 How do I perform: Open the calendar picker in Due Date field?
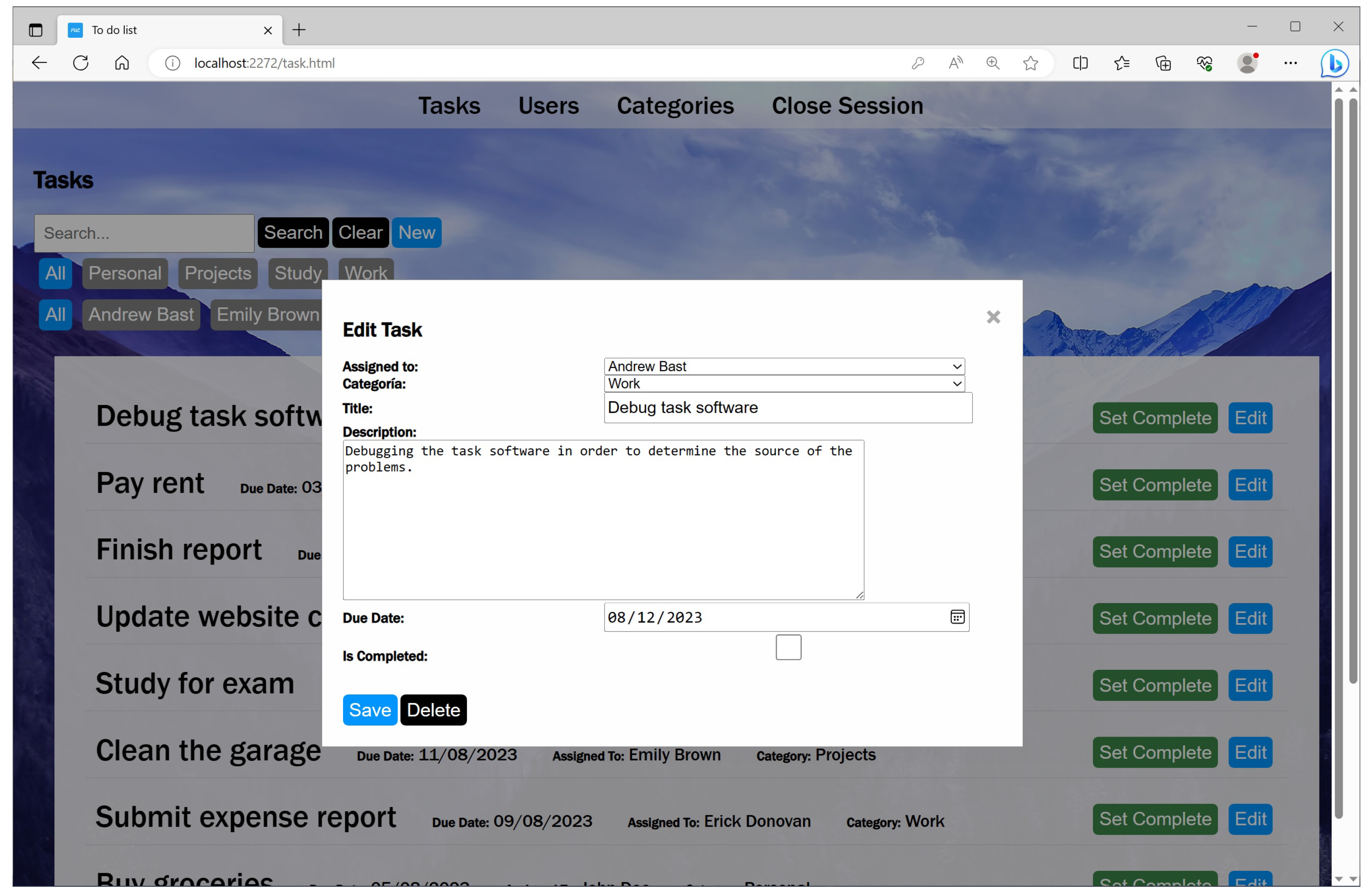pos(957,617)
